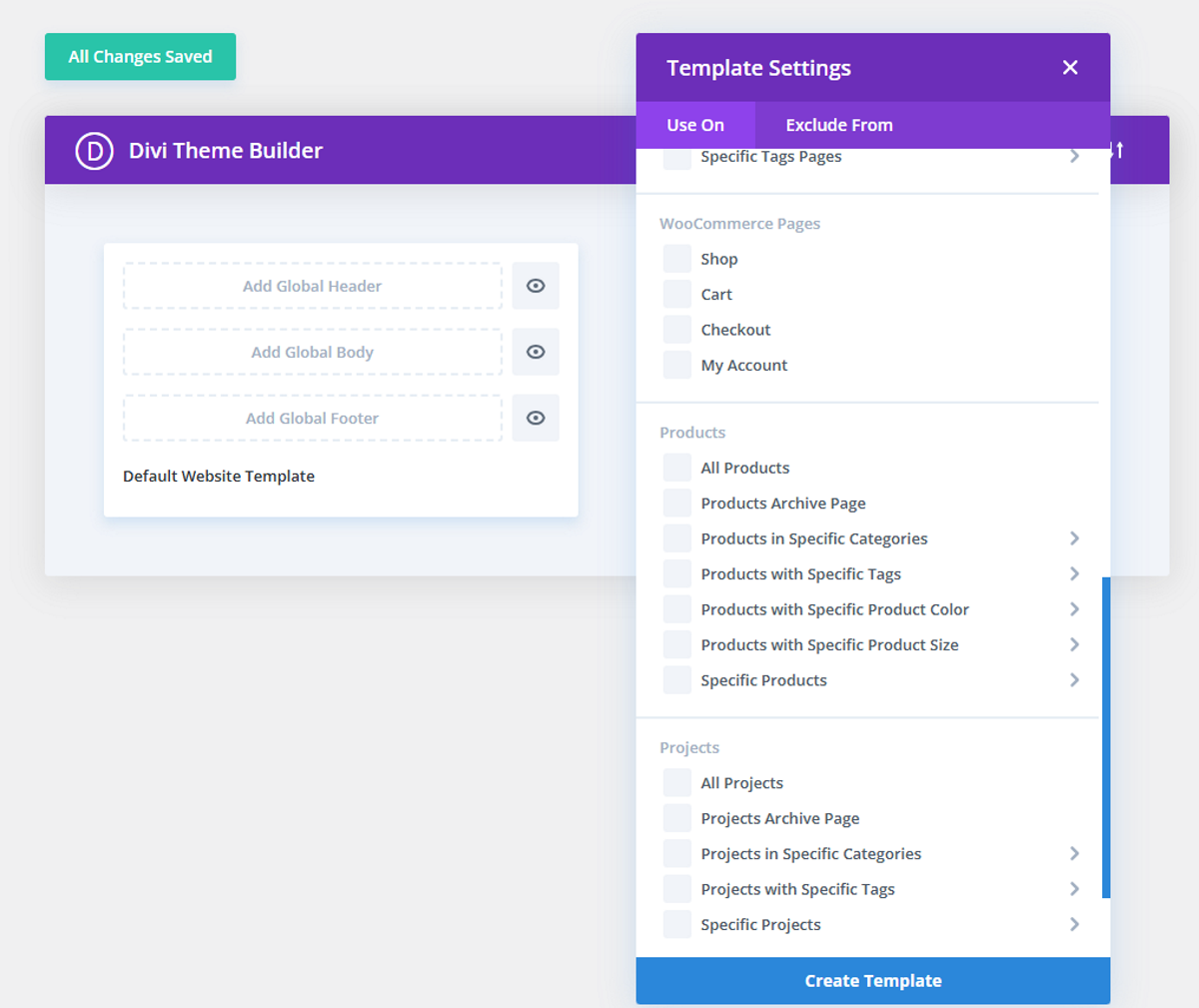Click the Products section heading
1199x1008 pixels.
coord(692,433)
